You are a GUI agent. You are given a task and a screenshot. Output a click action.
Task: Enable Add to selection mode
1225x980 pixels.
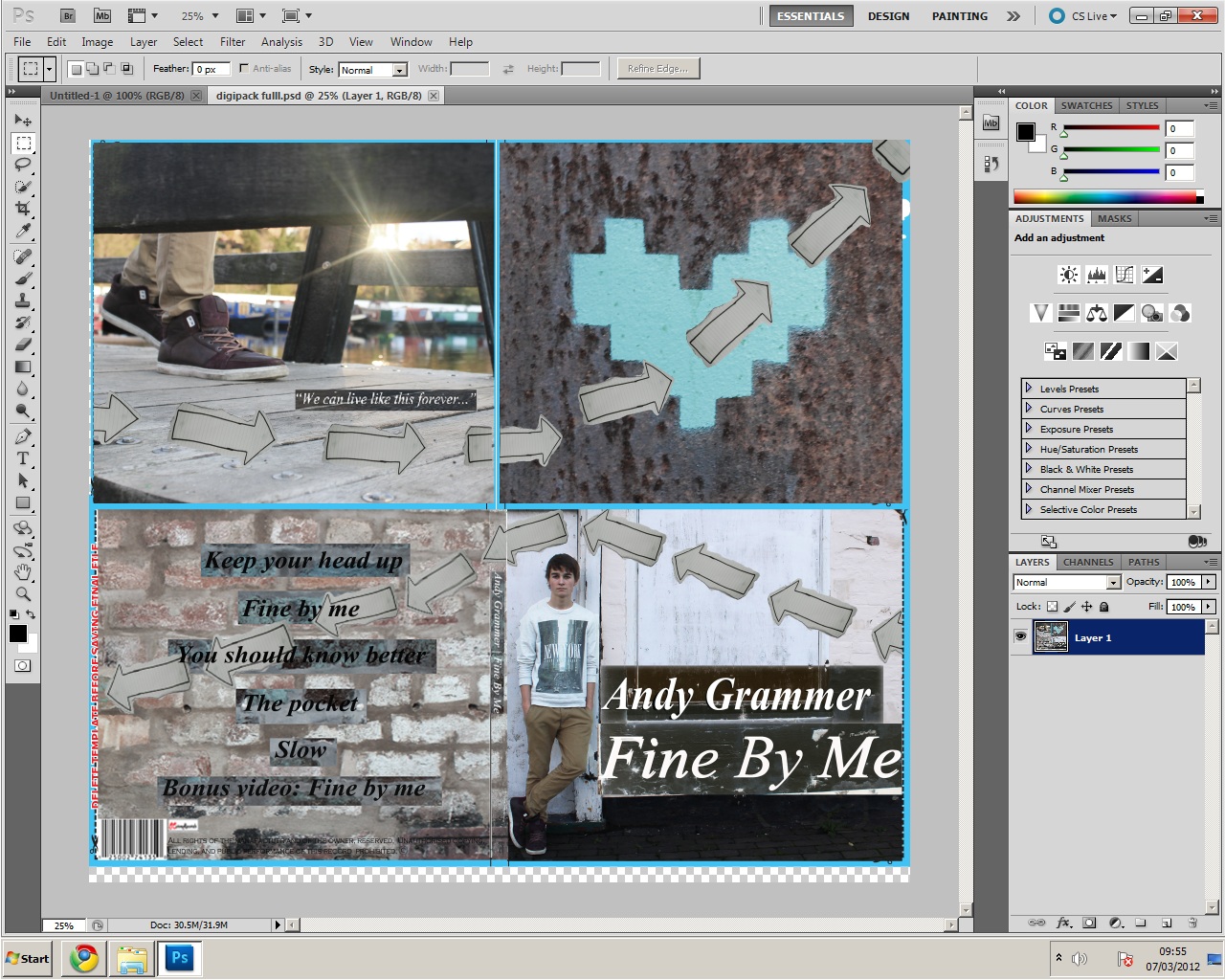pos(93,69)
